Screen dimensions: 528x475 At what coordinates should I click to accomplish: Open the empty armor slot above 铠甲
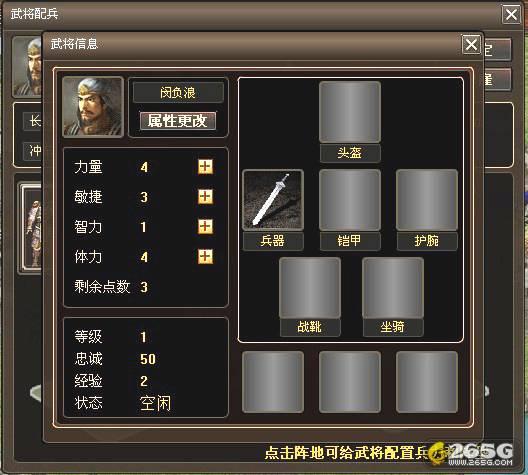[x=350, y=200]
